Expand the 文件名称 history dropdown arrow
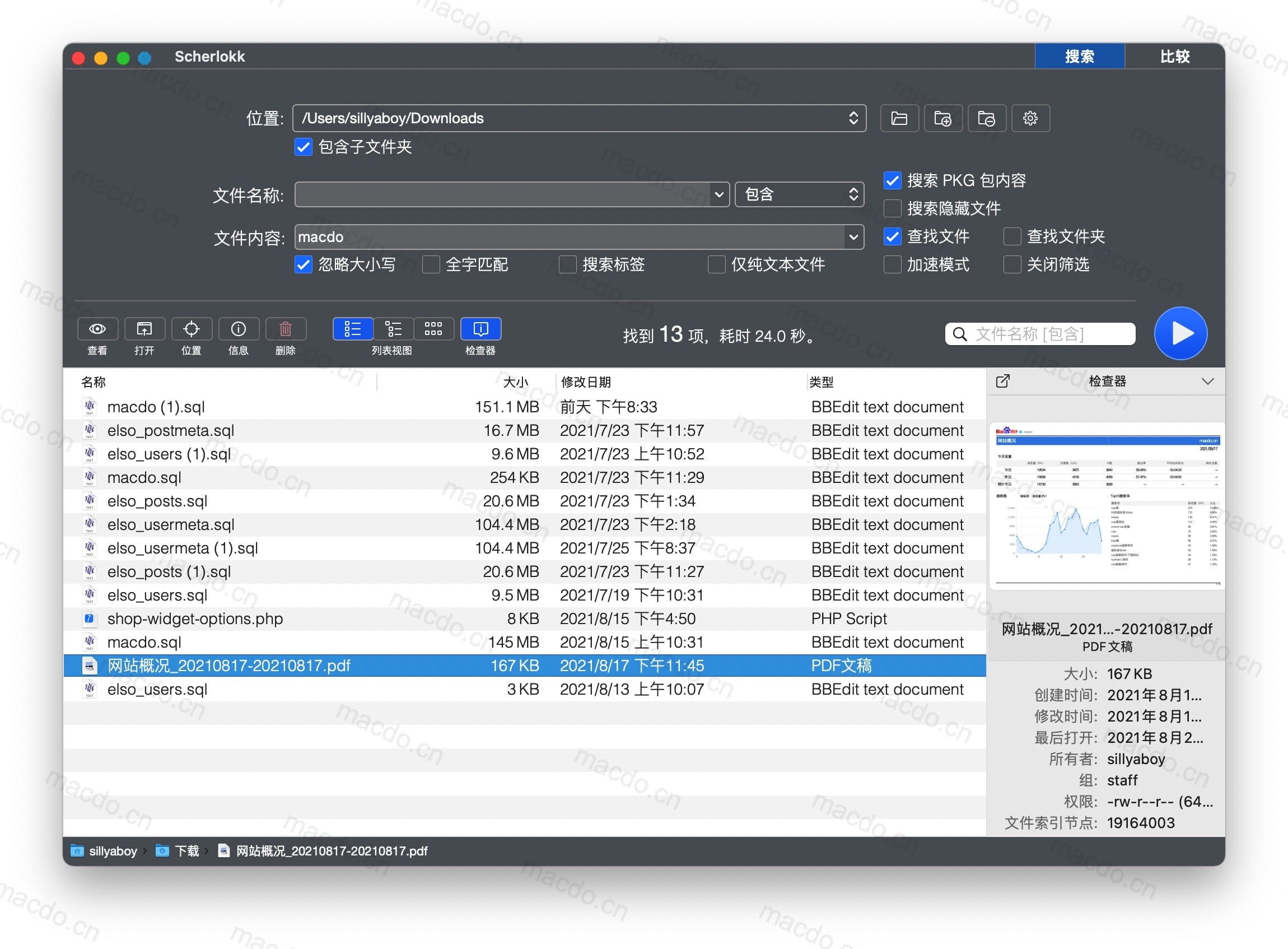The height and width of the screenshot is (949, 1288). pos(718,195)
